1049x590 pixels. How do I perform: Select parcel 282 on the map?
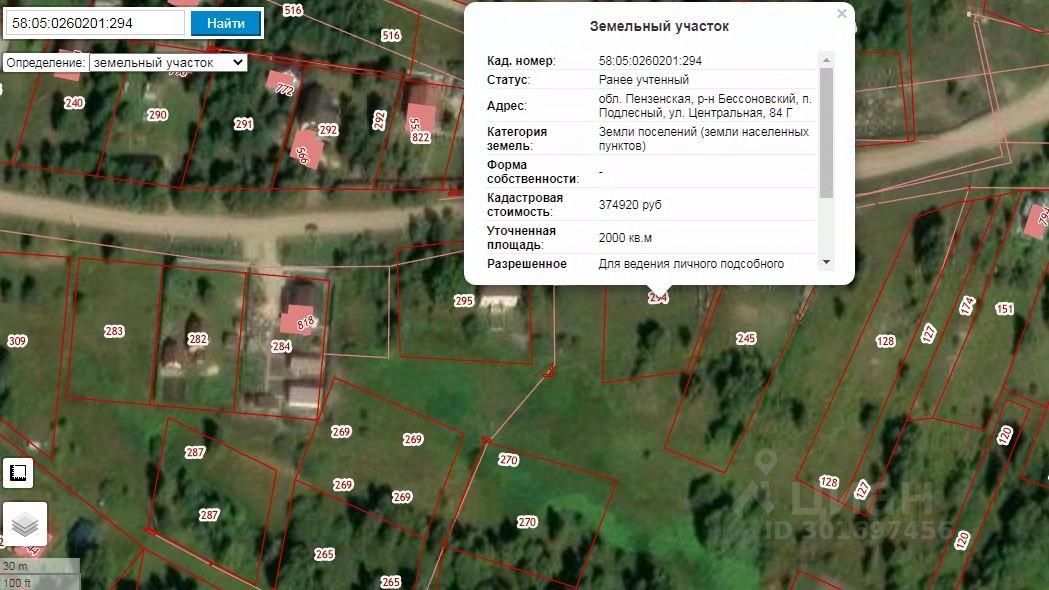pyautogui.click(x=197, y=339)
